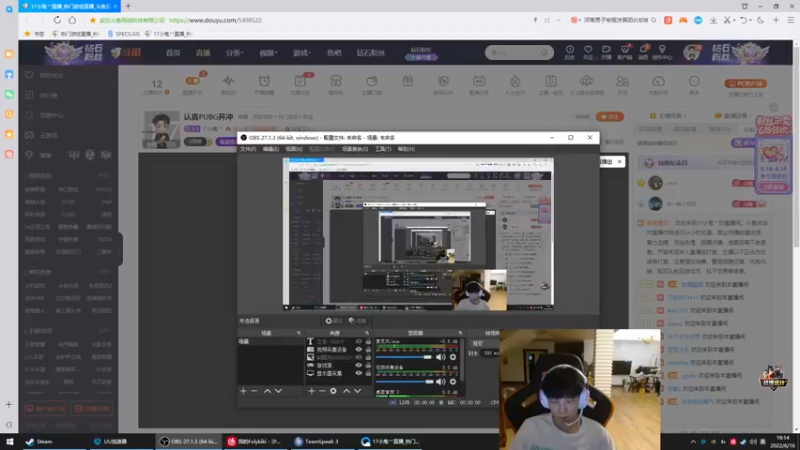Open OBS 视图 menu
The width and height of the screenshot is (800, 450).
tap(294, 149)
